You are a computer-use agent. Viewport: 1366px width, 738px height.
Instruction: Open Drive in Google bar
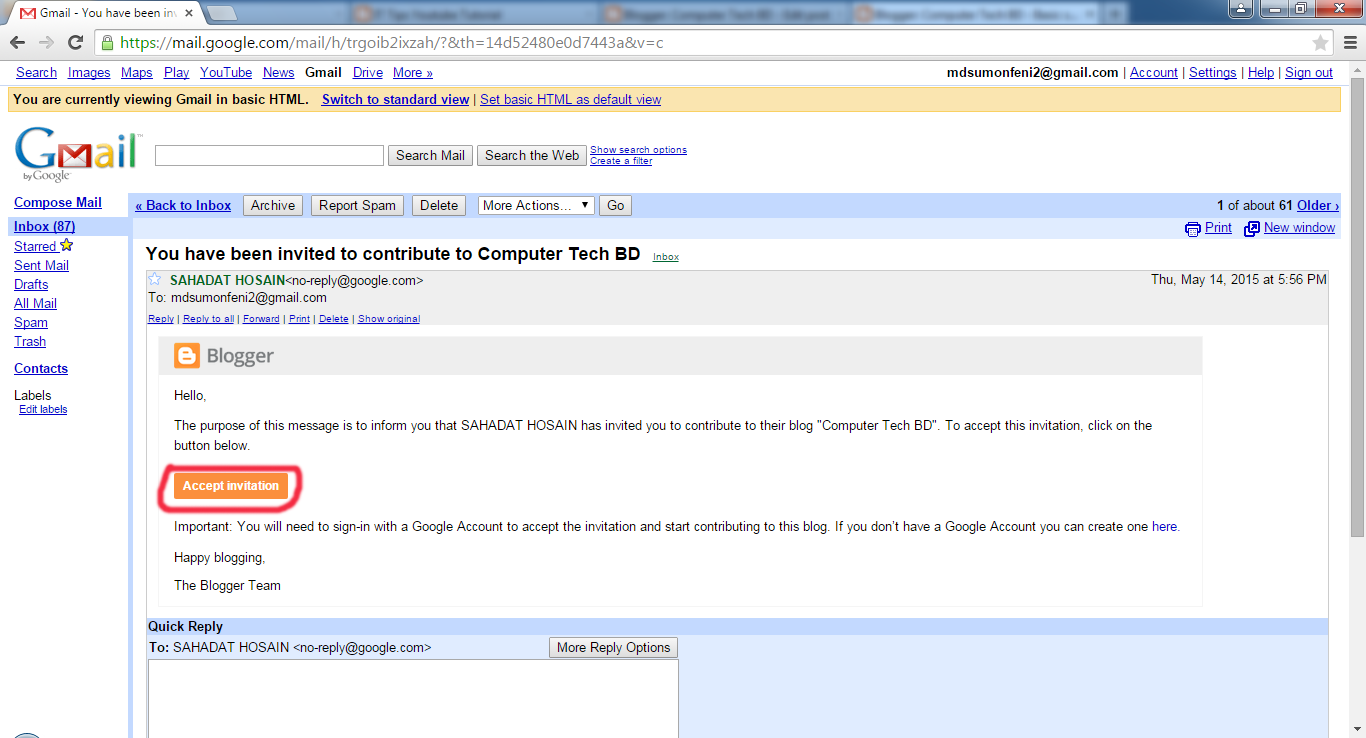coord(368,72)
